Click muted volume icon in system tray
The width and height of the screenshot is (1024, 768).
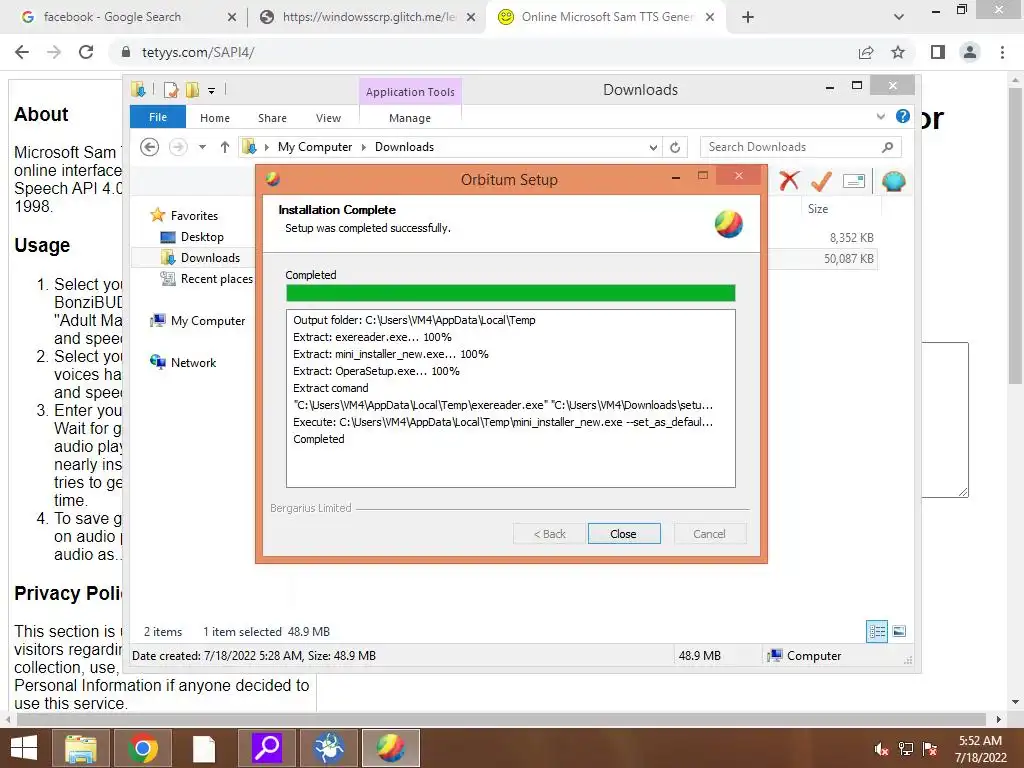(882, 749)
